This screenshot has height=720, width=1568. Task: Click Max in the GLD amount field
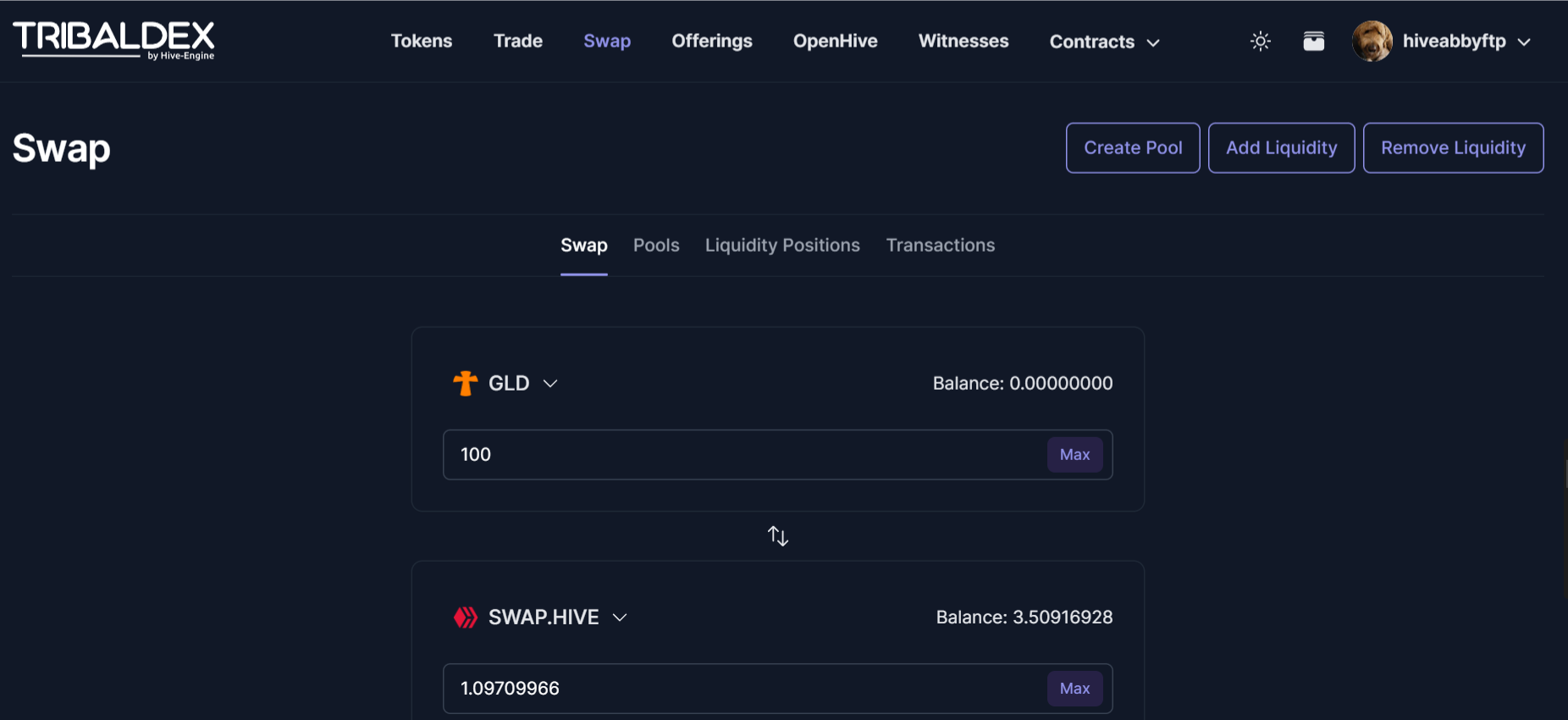click(1074, 455)
